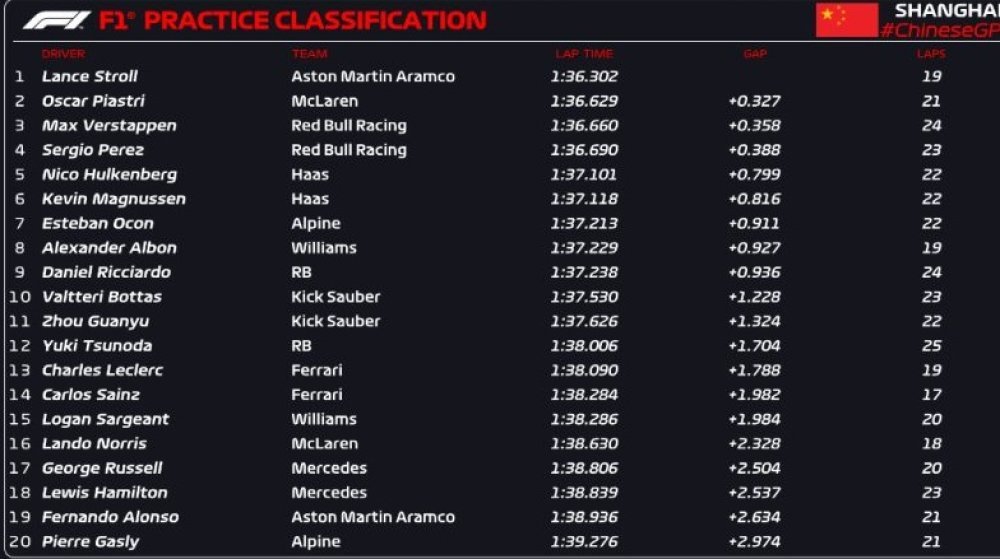Click the GAP column header

pos(755,54)
